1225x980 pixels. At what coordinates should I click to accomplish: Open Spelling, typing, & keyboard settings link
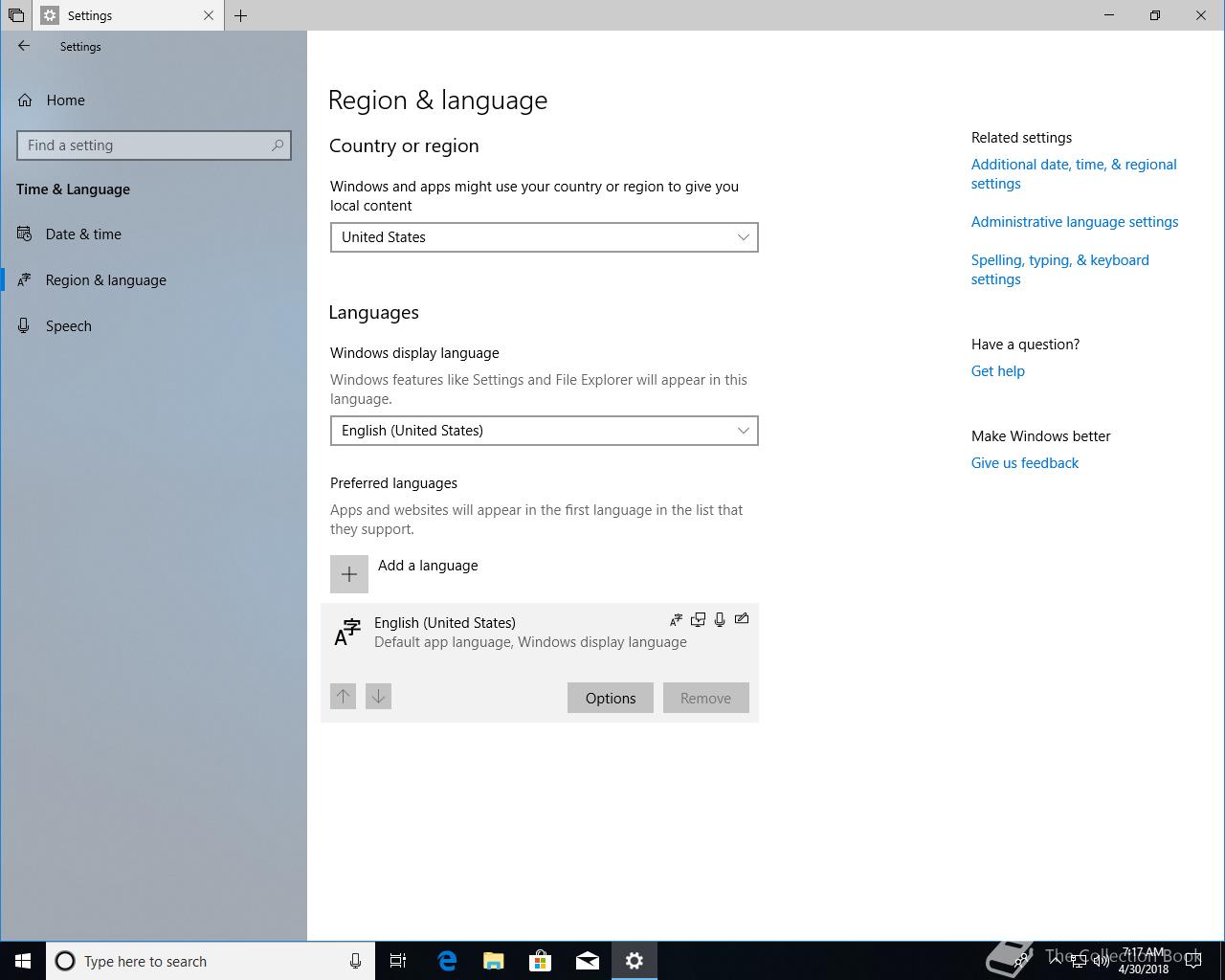(1060, 270)
